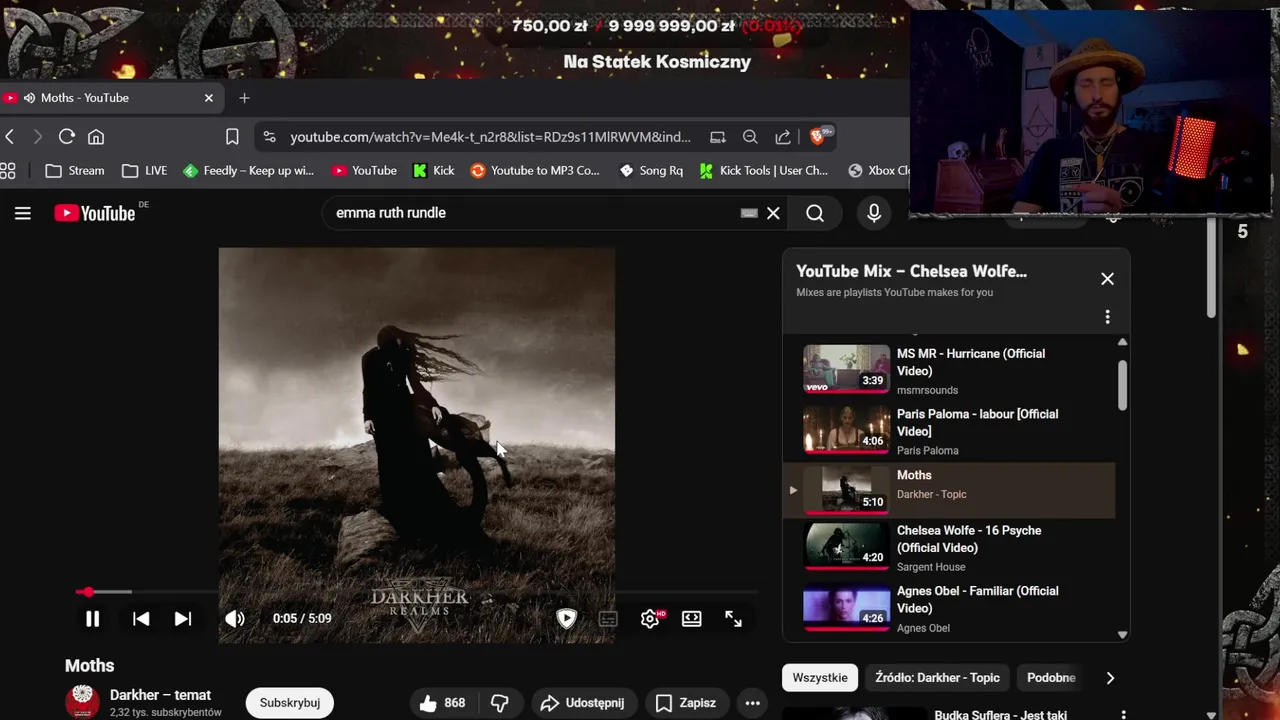Run search with magnifier button
This screenshot has height=720, width=1280.
(815, 213)
